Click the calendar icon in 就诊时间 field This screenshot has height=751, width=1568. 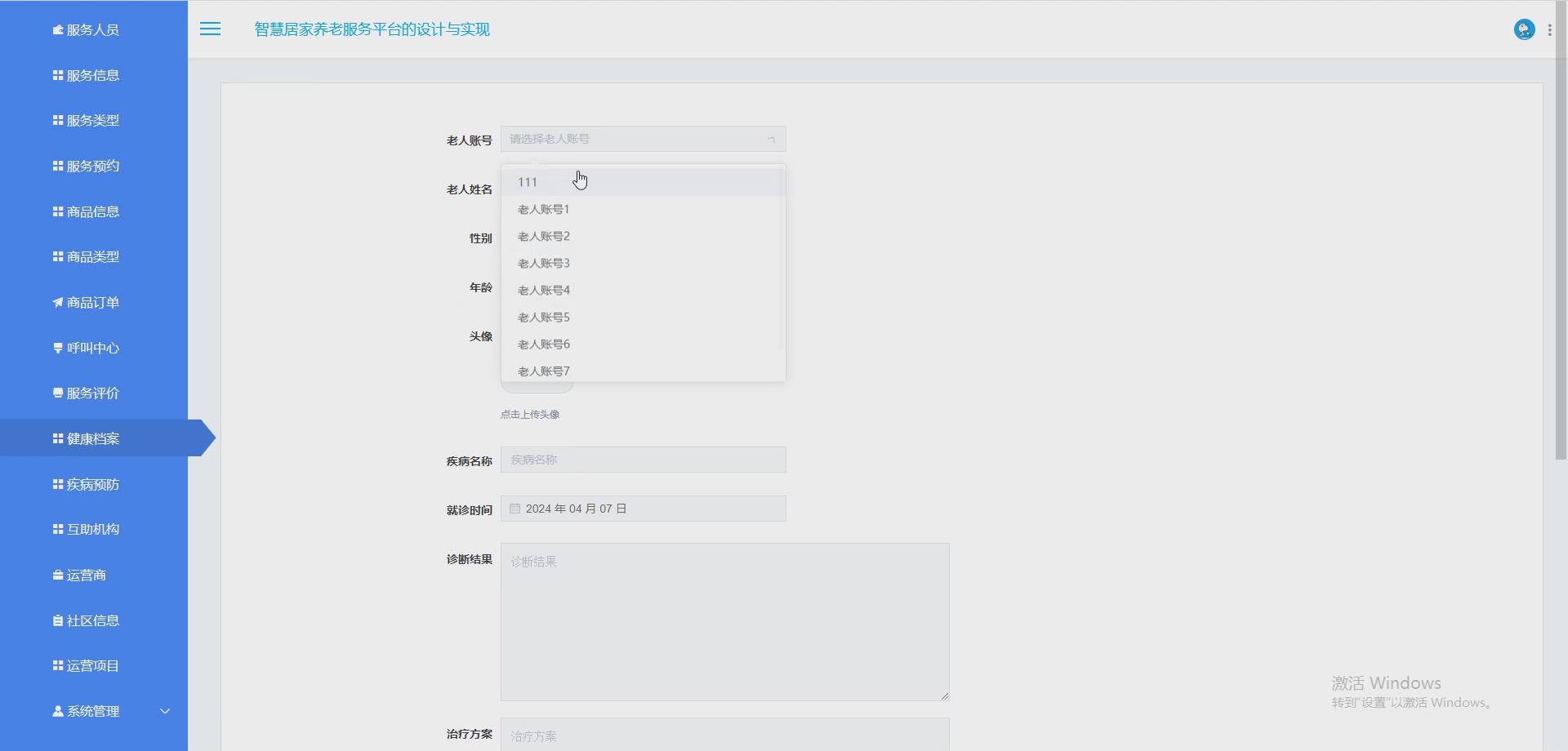515,509
